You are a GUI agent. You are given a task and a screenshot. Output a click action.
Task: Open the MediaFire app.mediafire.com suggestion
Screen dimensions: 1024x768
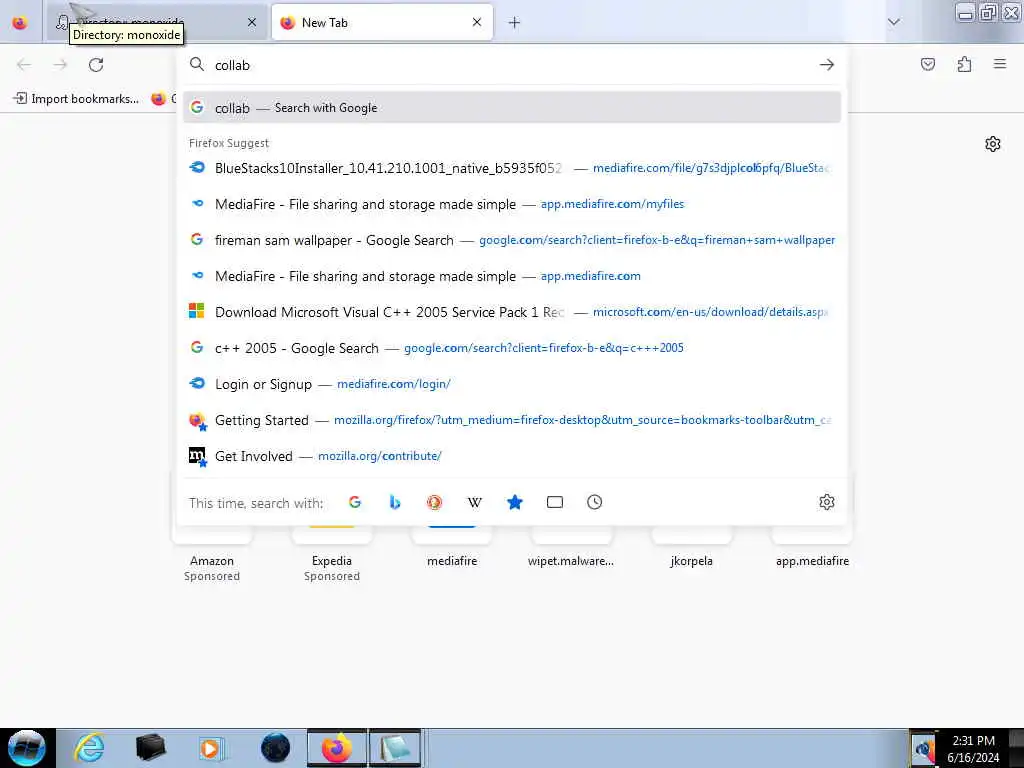pos(512,276)
